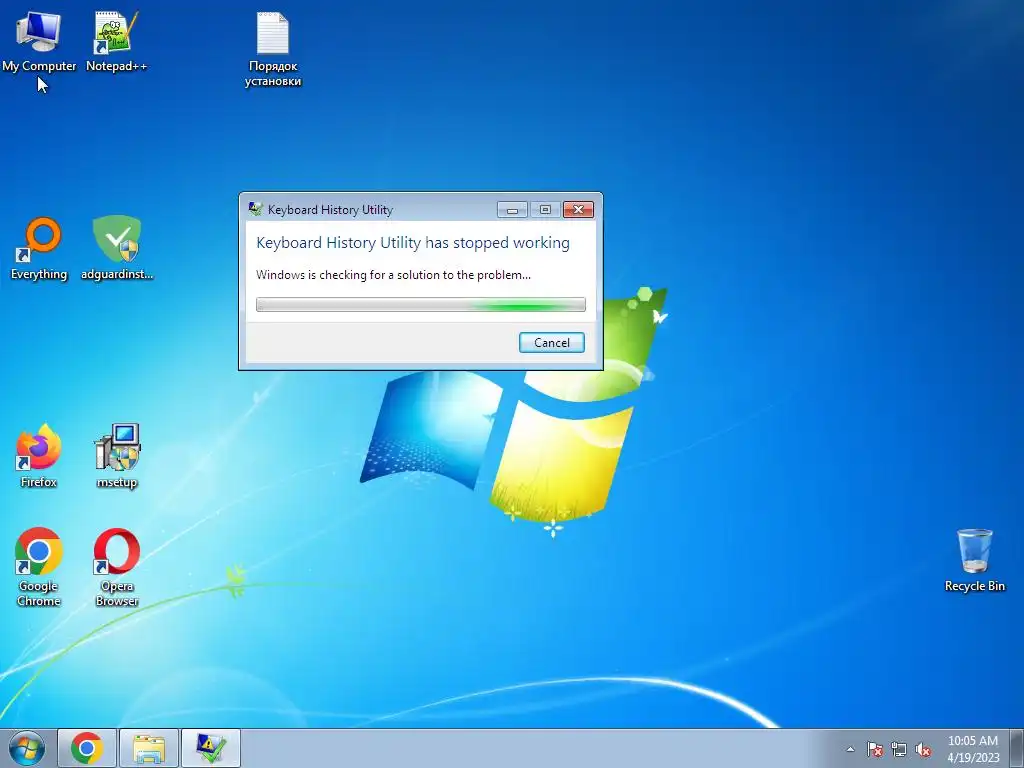Select the adguardinst installer icon

117,248
